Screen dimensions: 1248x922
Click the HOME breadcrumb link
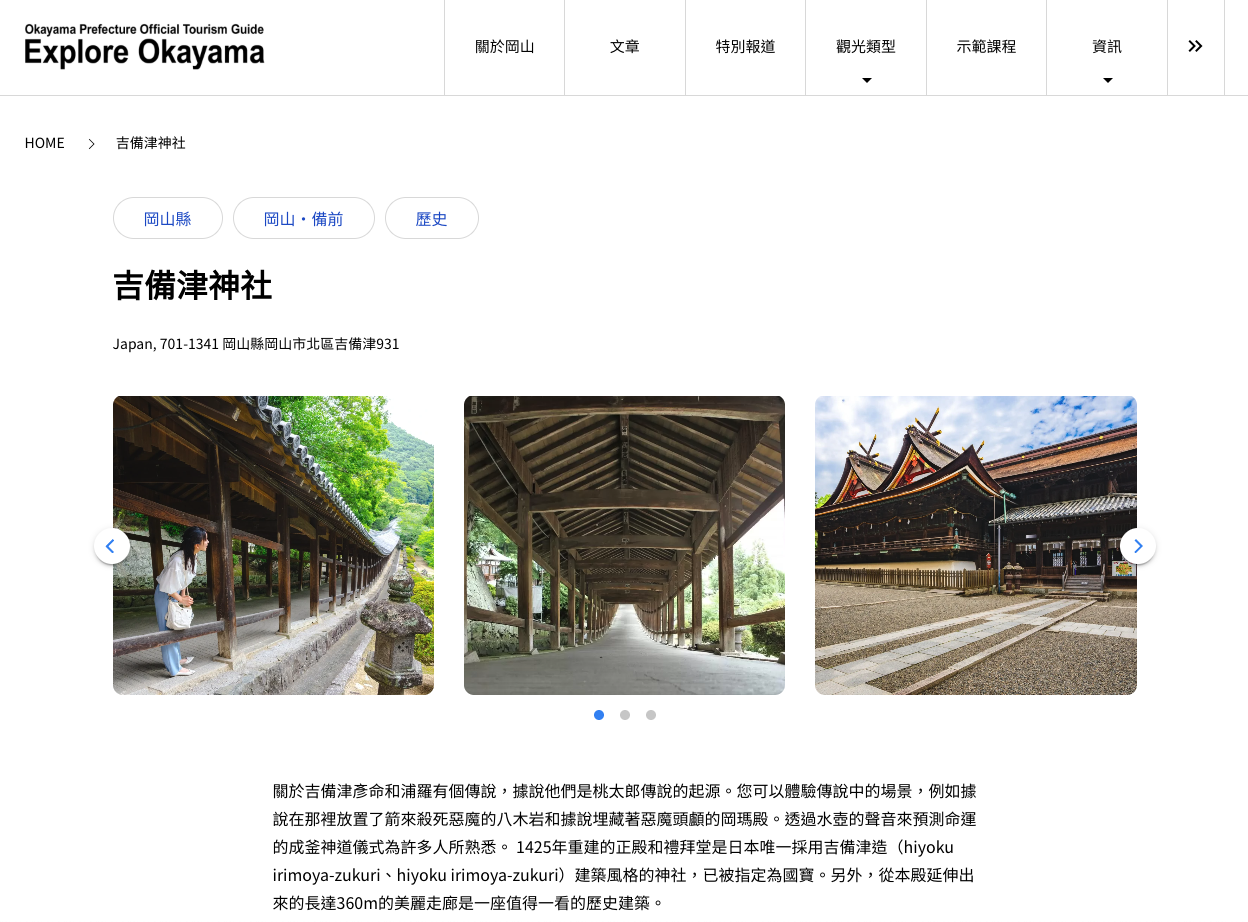point(45,143)
